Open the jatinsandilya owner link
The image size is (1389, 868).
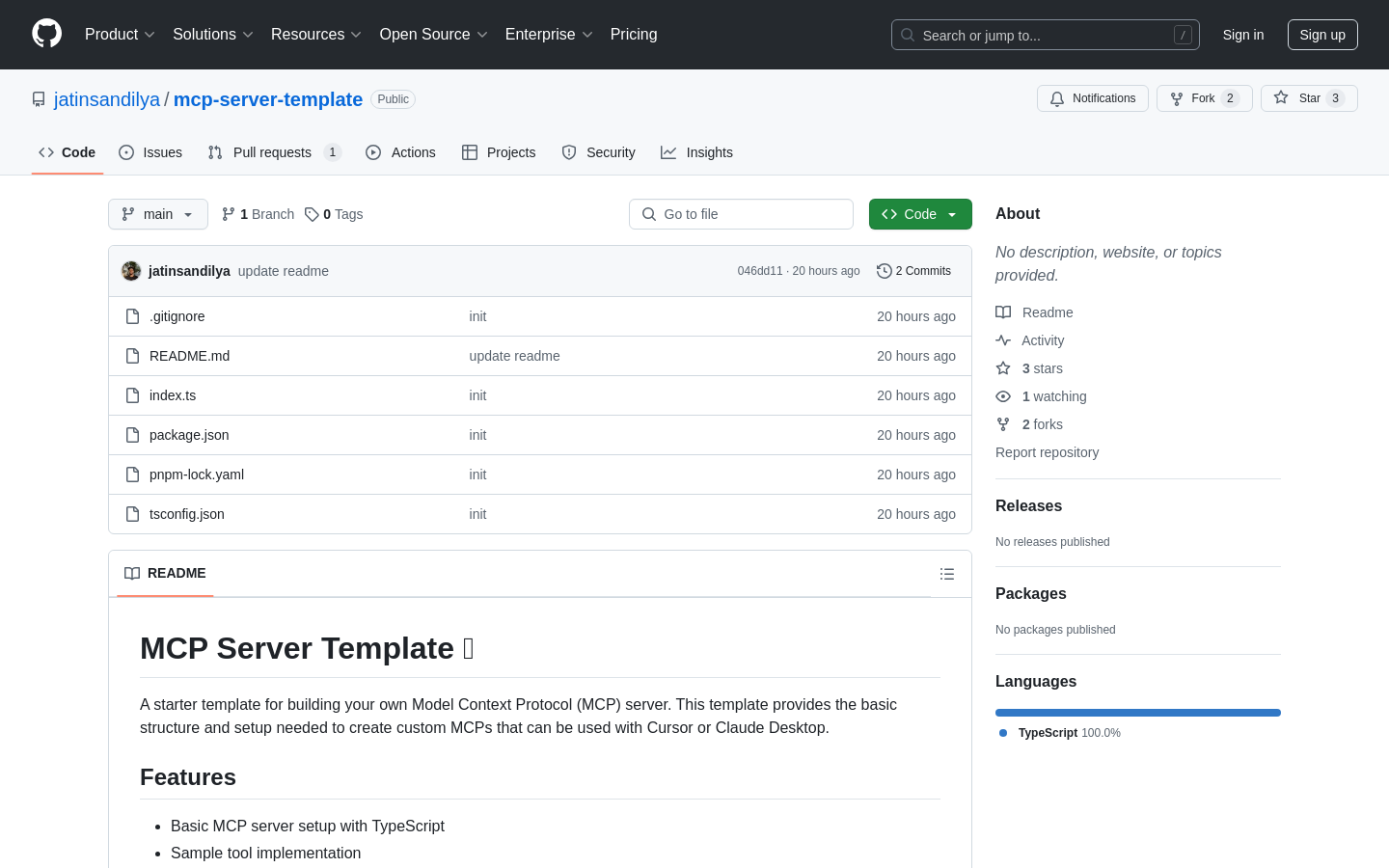(x=107, y=99)
